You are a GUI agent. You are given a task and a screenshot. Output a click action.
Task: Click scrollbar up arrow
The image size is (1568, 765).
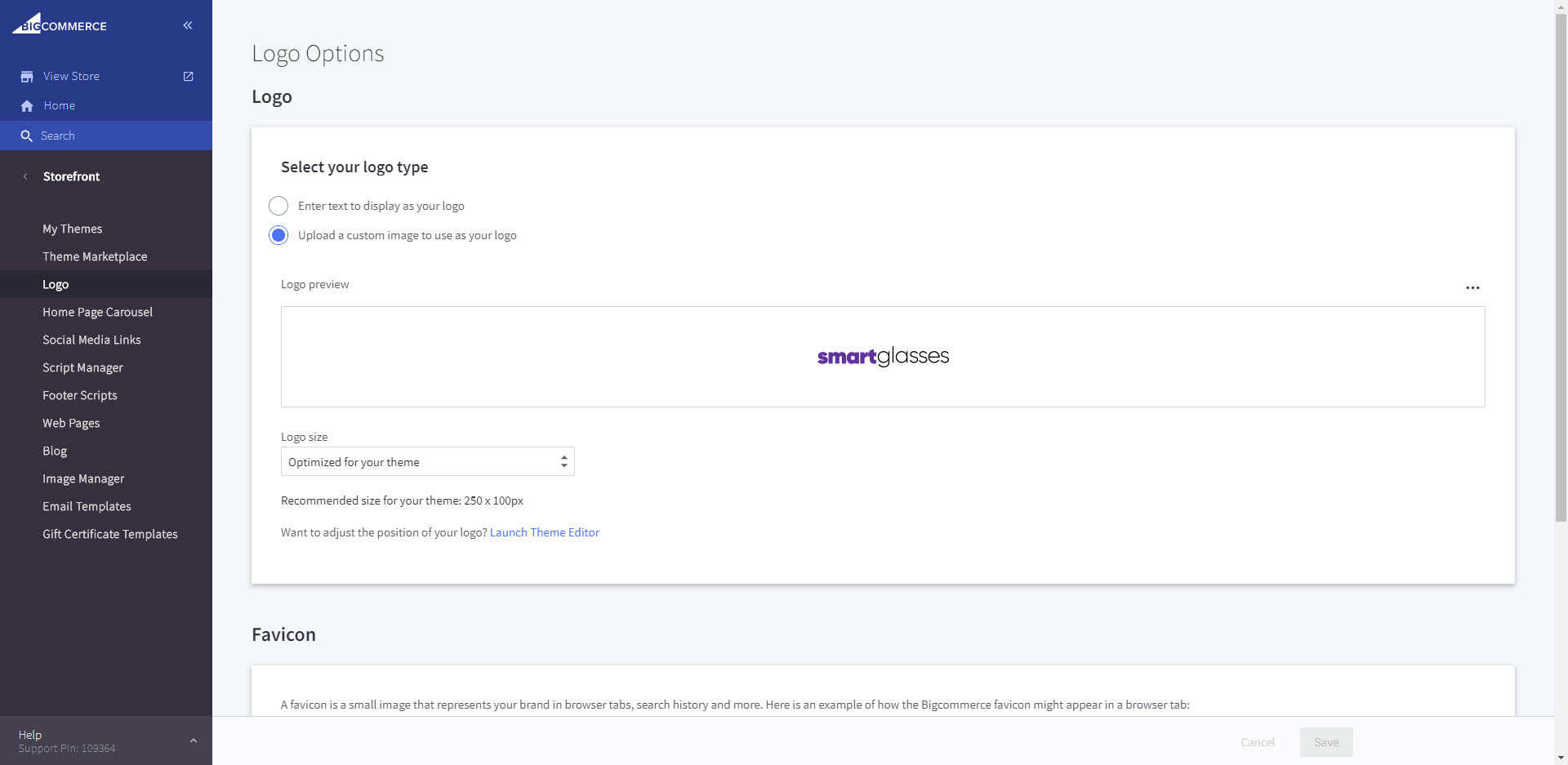[1561, 6]
